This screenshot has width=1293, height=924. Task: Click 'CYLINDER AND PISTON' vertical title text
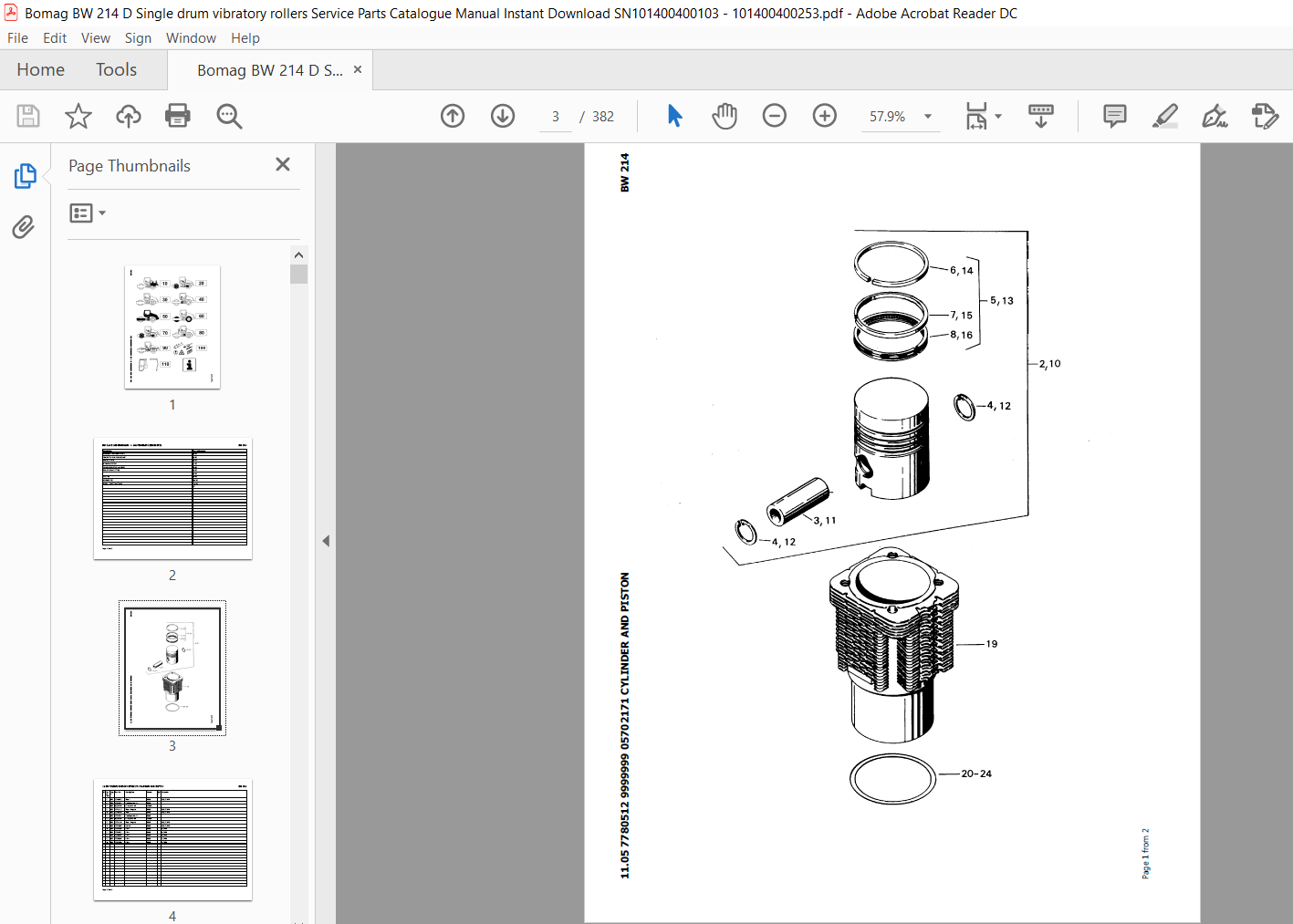point(625,634)
